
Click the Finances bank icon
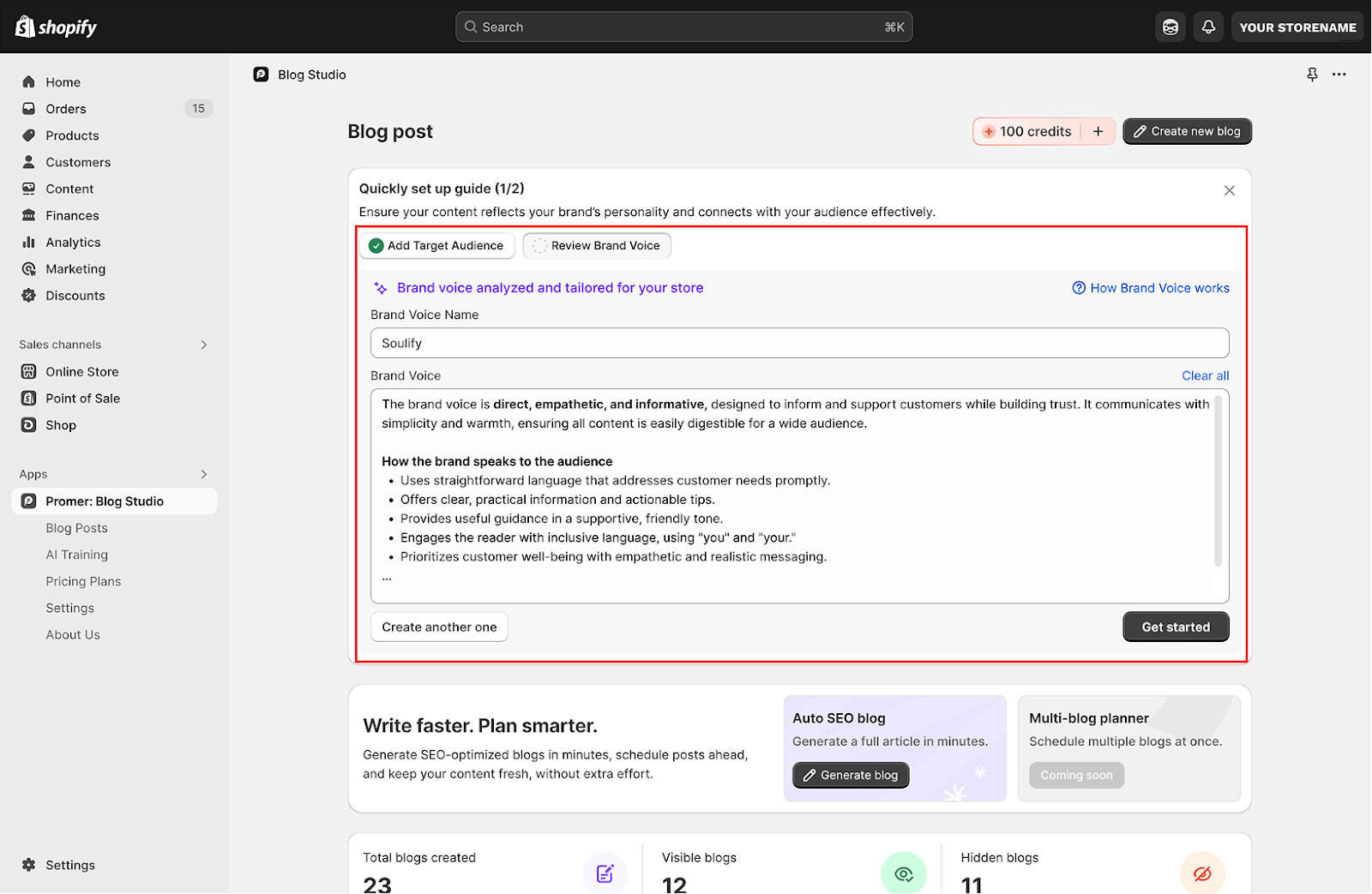click(29, 215)
